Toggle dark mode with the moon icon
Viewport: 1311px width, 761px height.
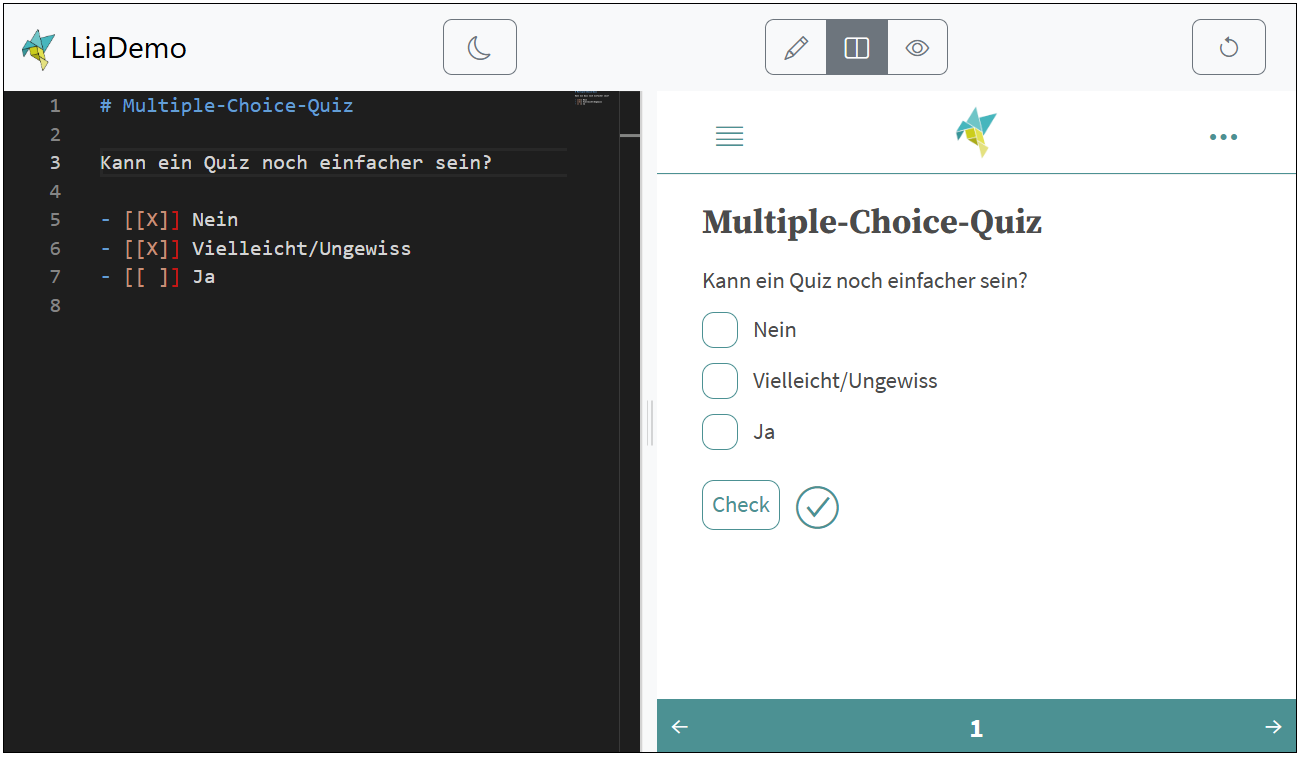[x=480, y=47]
